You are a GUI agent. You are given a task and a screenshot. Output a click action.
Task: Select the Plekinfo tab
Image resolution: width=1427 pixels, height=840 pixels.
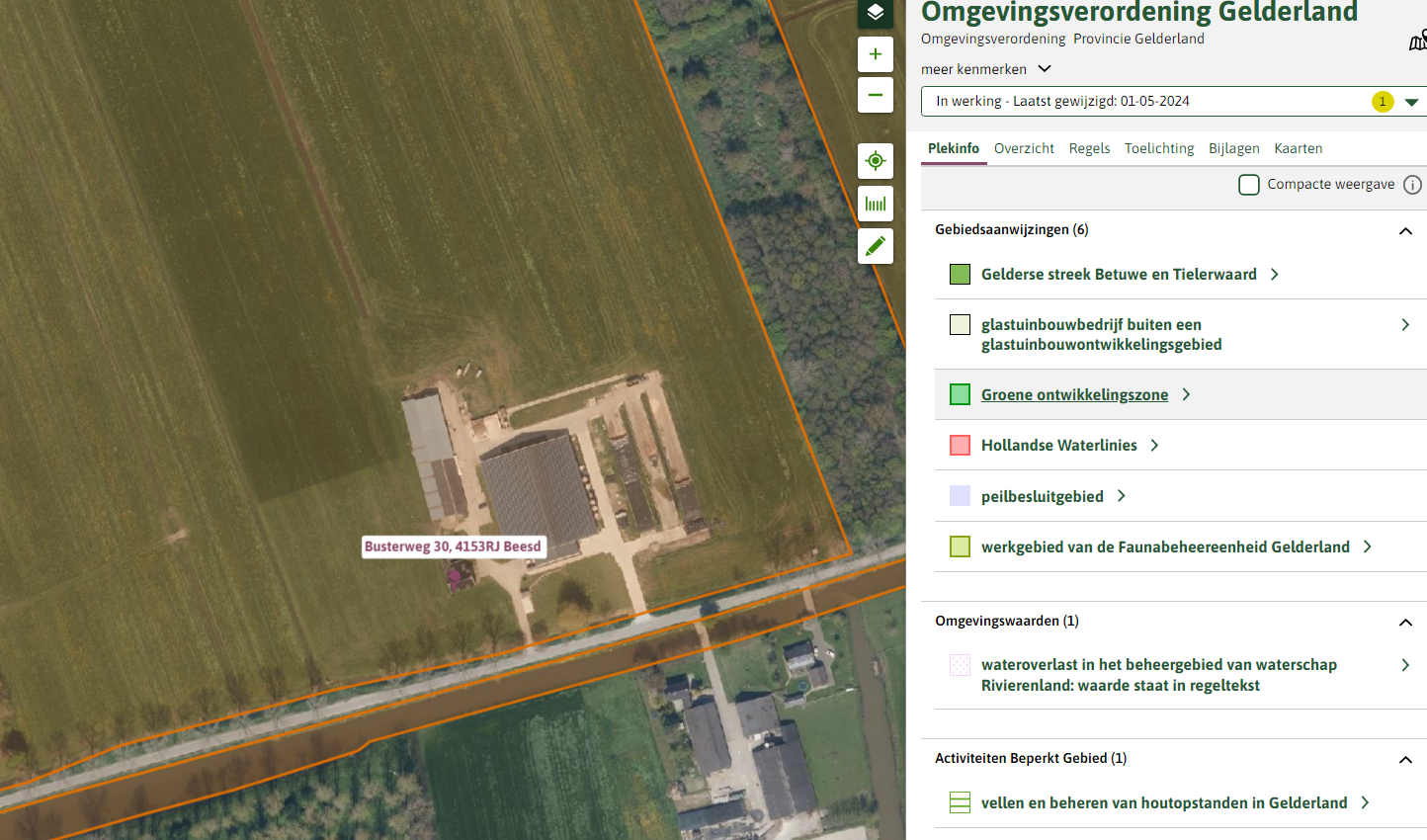954,148
